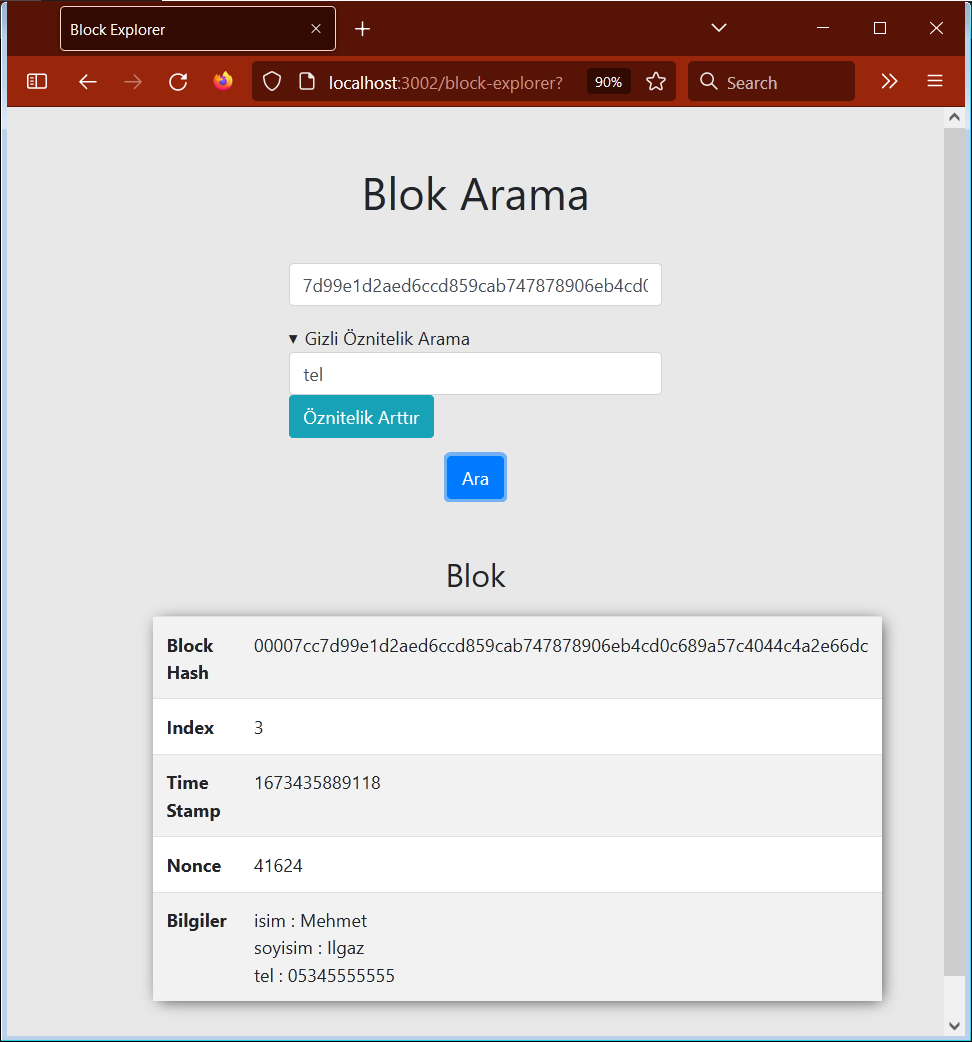Reload the block explorer page
Viewport: 972px width, 1042px height.
point(178,82)
